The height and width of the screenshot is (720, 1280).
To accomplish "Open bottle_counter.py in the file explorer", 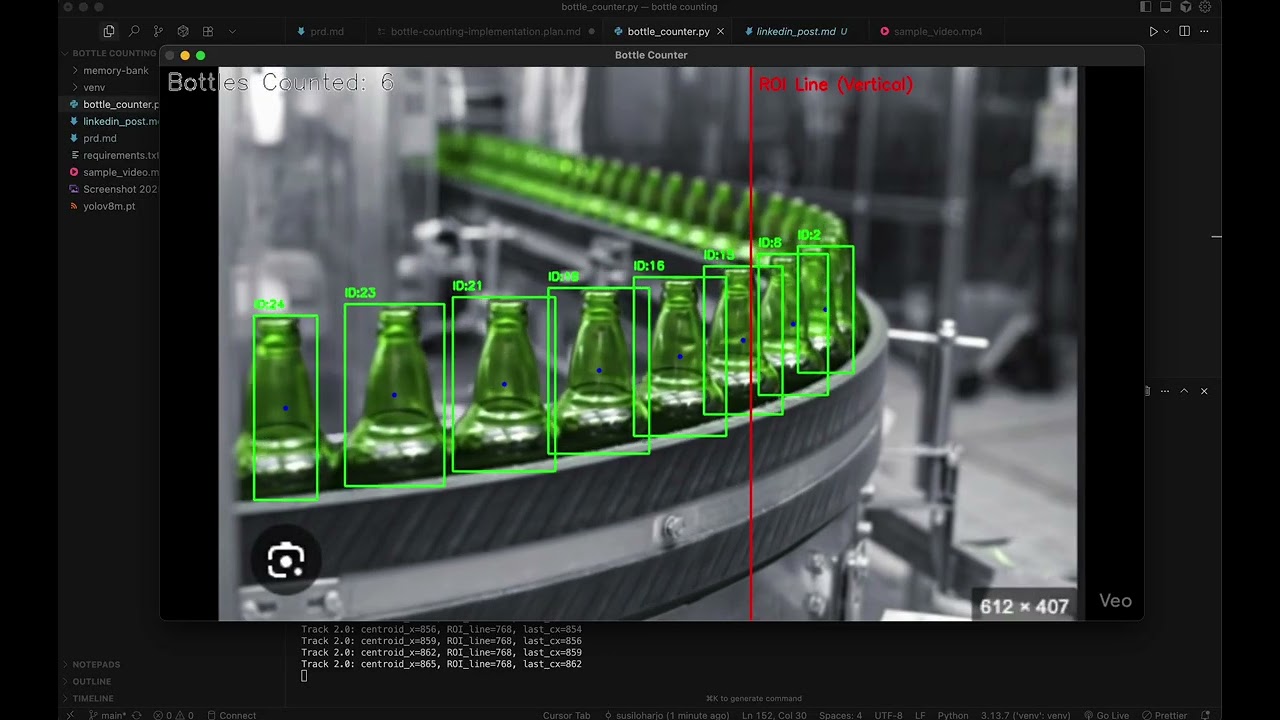I will click(109, 104).
